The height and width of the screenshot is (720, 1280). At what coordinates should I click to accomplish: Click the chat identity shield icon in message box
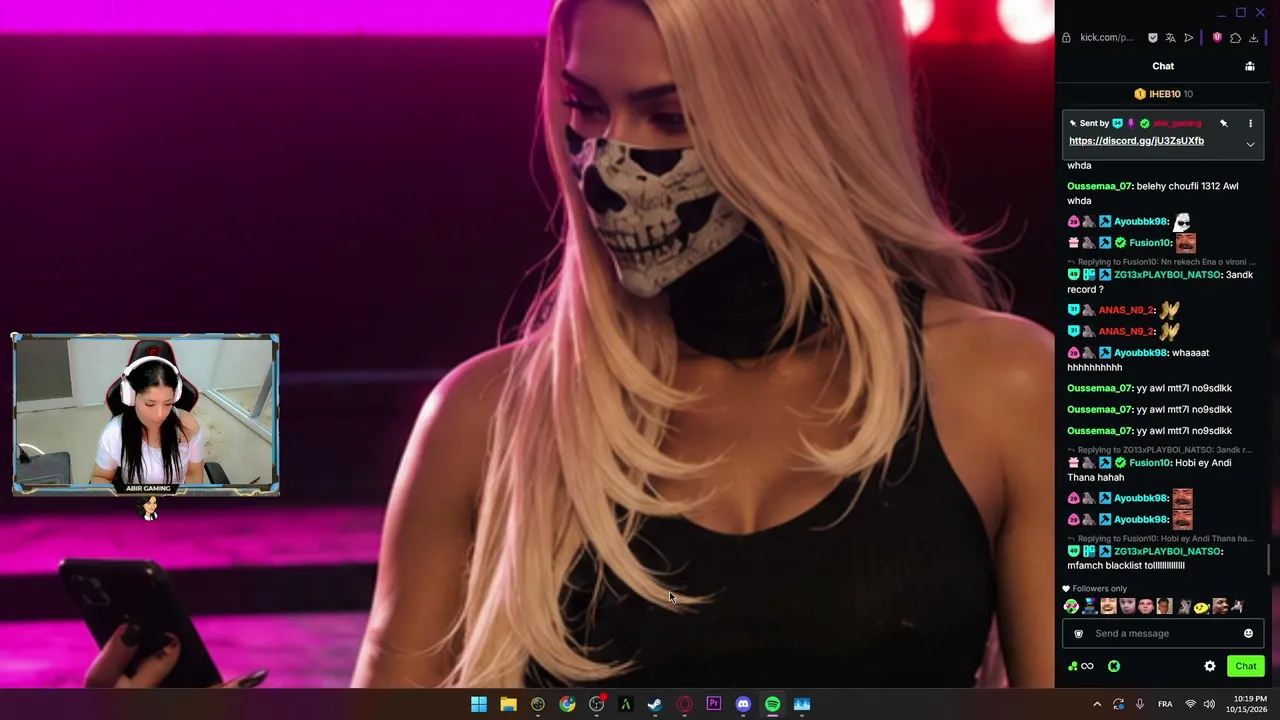point(1078,633)
